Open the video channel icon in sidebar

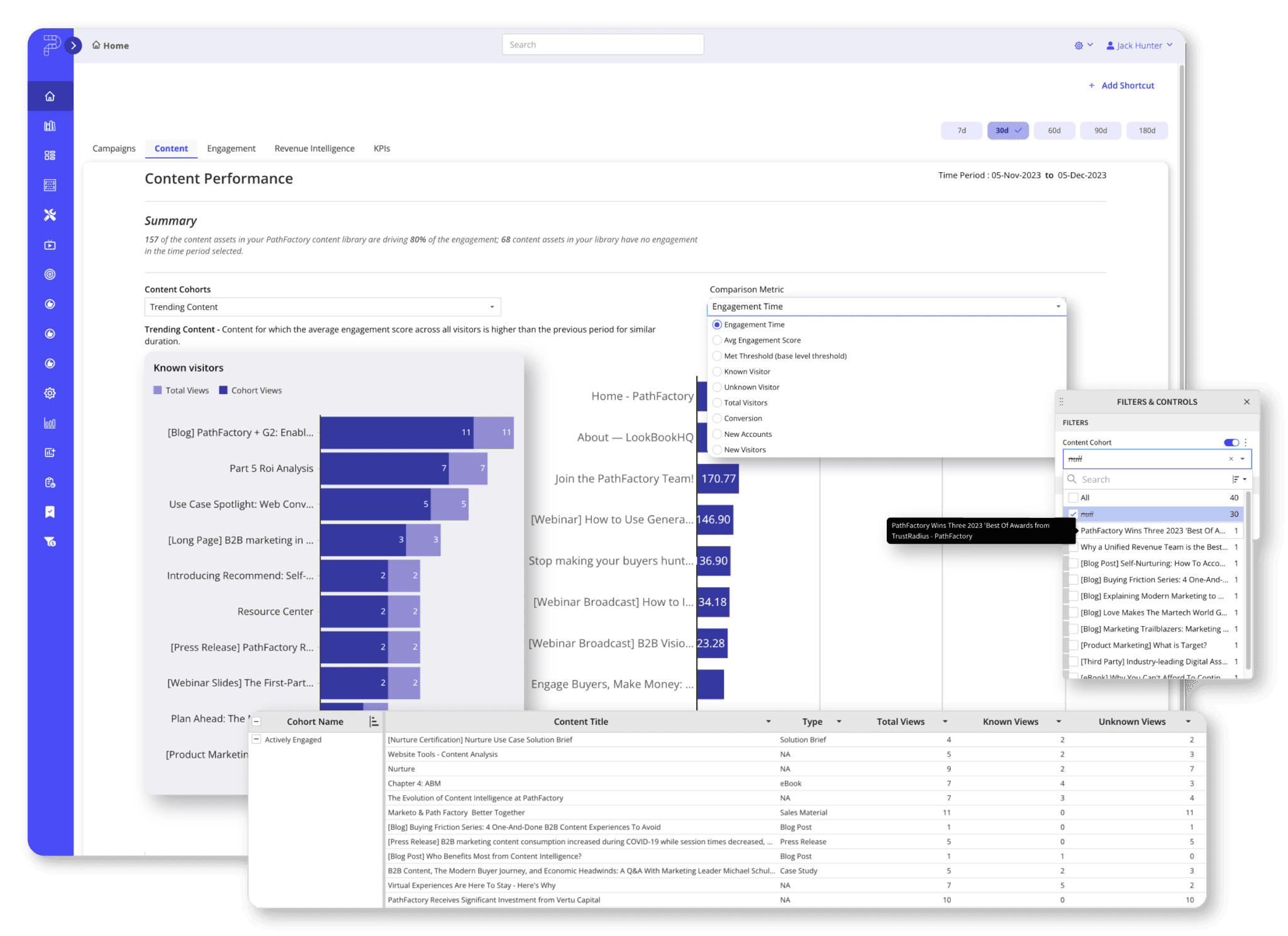(50, 245)
